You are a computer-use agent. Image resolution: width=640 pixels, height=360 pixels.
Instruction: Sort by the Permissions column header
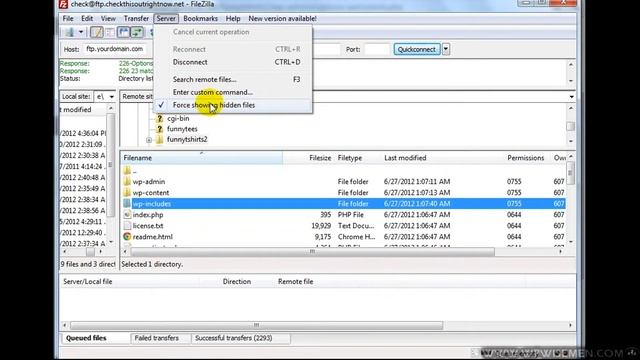526,158
